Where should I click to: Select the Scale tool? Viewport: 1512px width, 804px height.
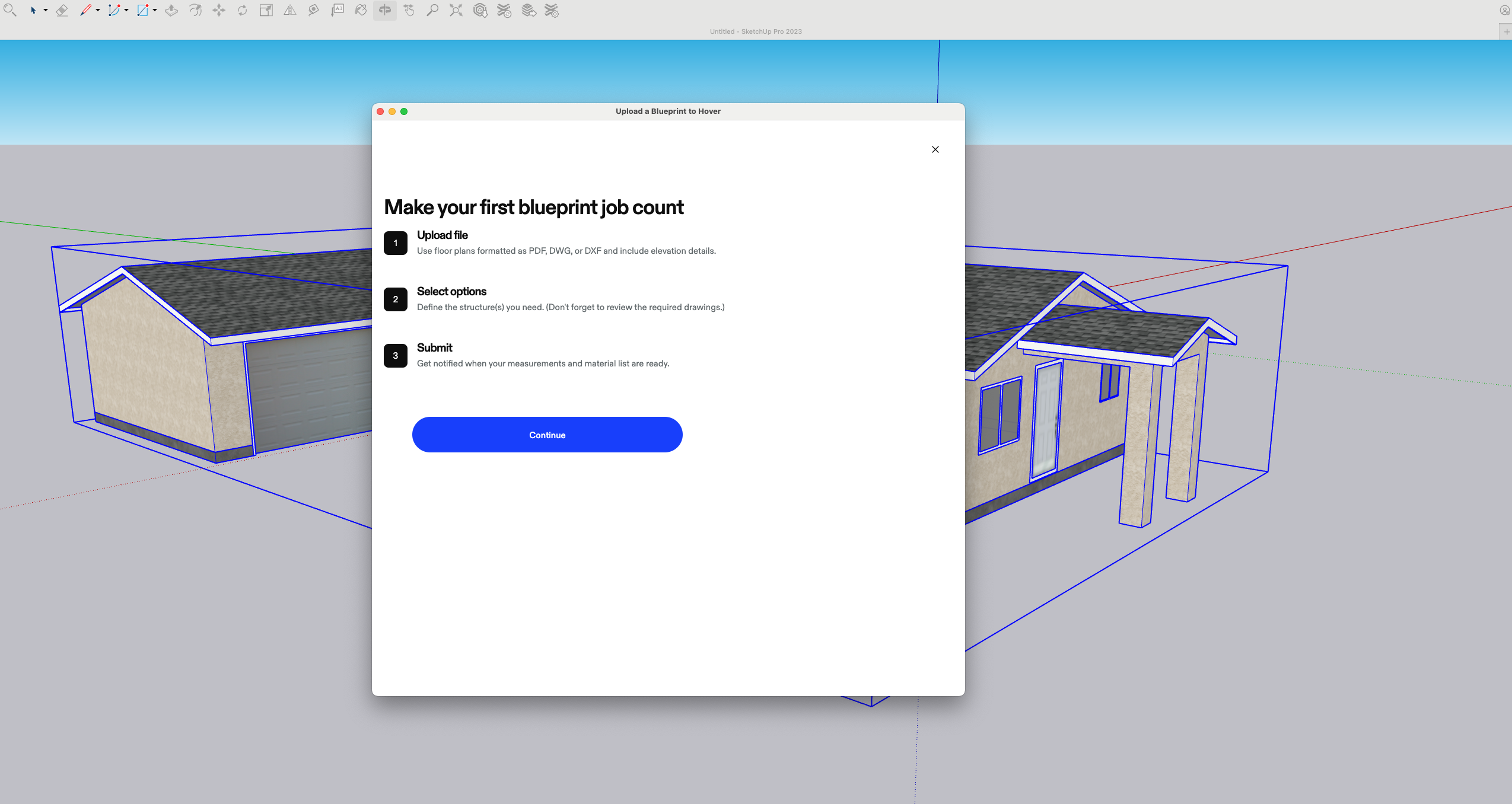coord(266,10)
